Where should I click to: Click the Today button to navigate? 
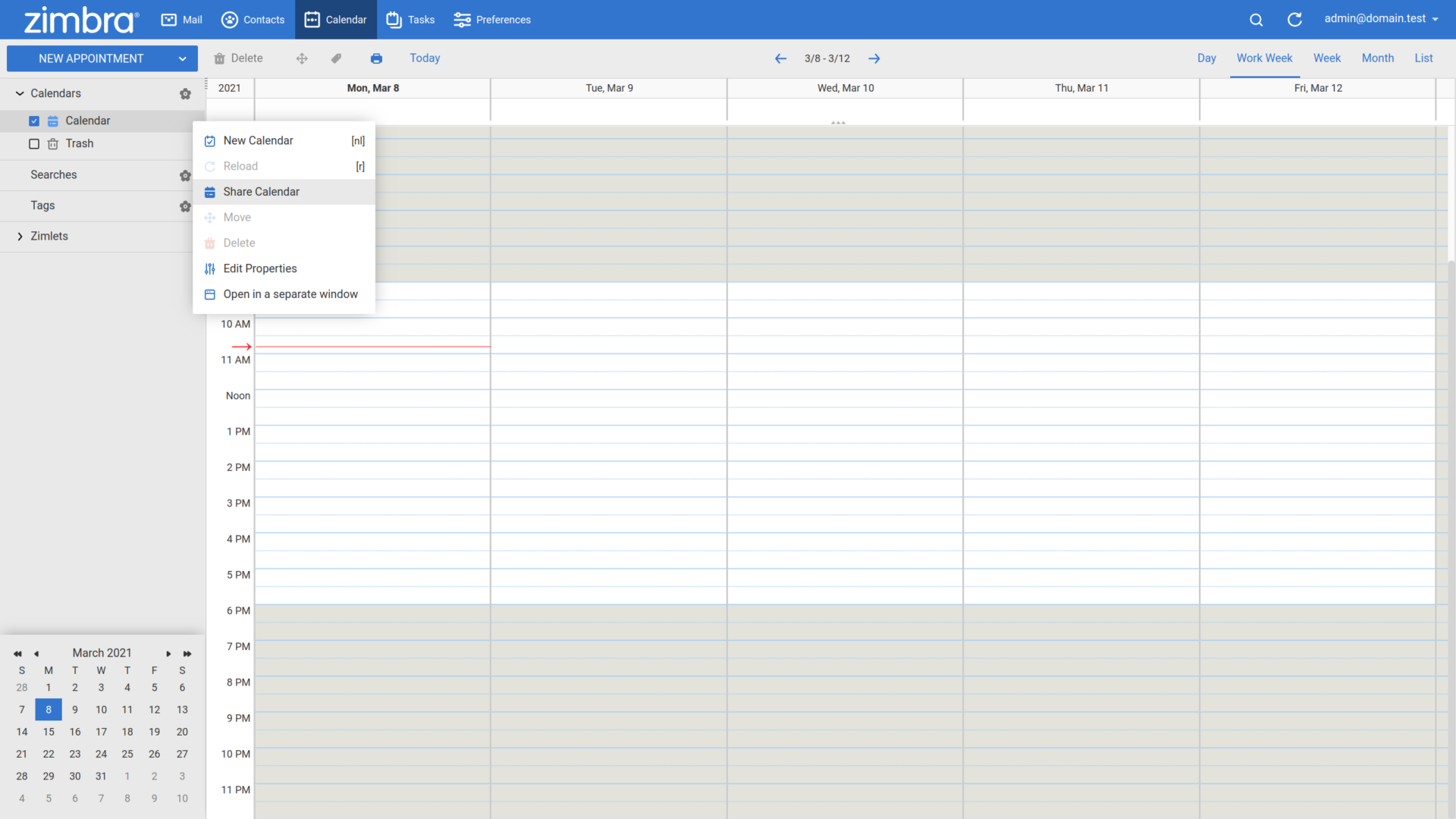(x=425, y=58)
